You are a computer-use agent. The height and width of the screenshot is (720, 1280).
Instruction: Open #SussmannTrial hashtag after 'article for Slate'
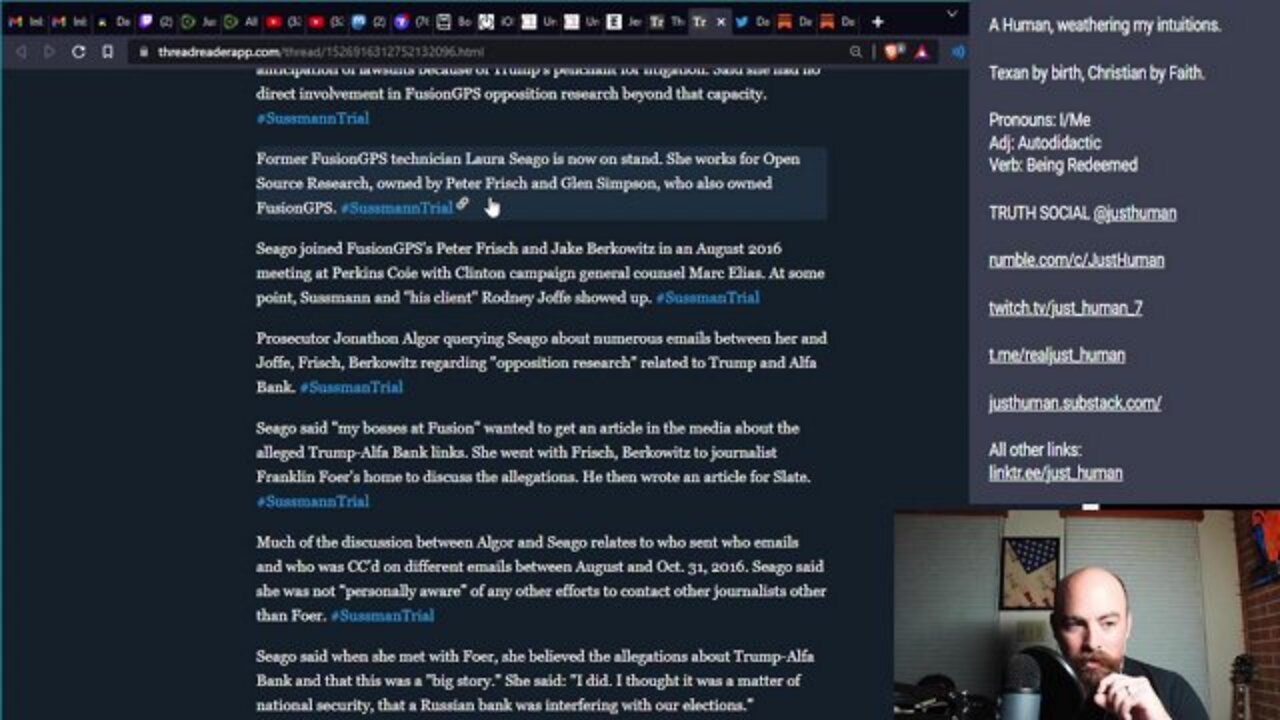click(312, 501)
